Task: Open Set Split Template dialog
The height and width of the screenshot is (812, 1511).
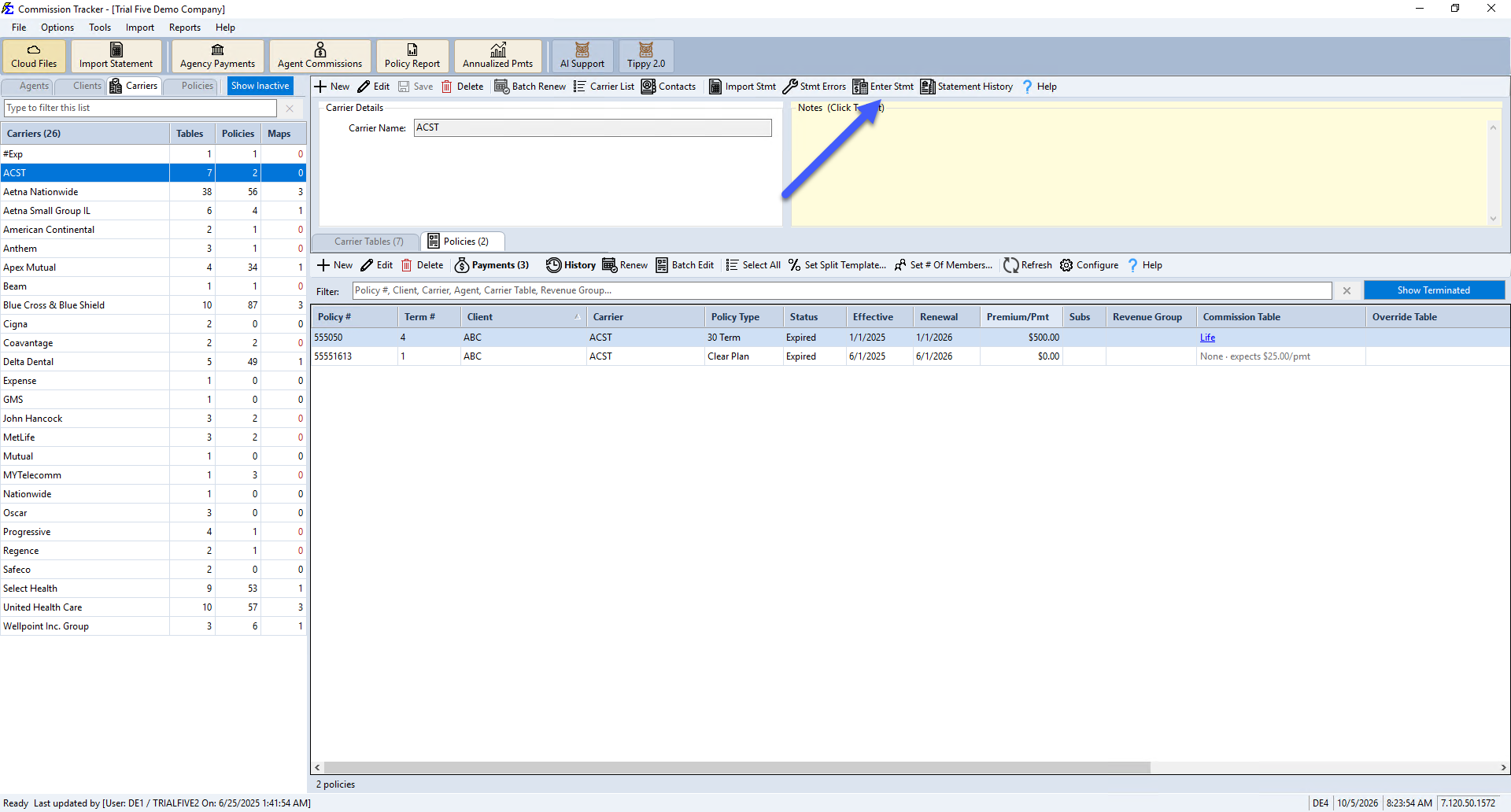Action: click(837, 265)
